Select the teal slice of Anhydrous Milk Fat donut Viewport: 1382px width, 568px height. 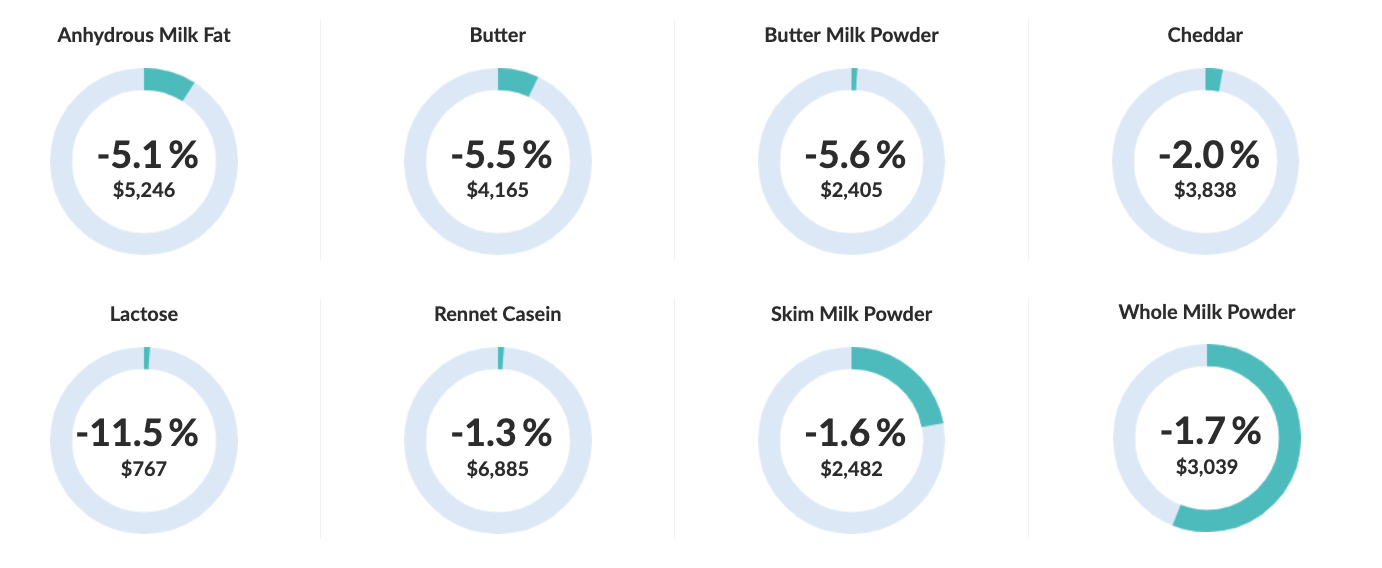click(x=167, y=84)
